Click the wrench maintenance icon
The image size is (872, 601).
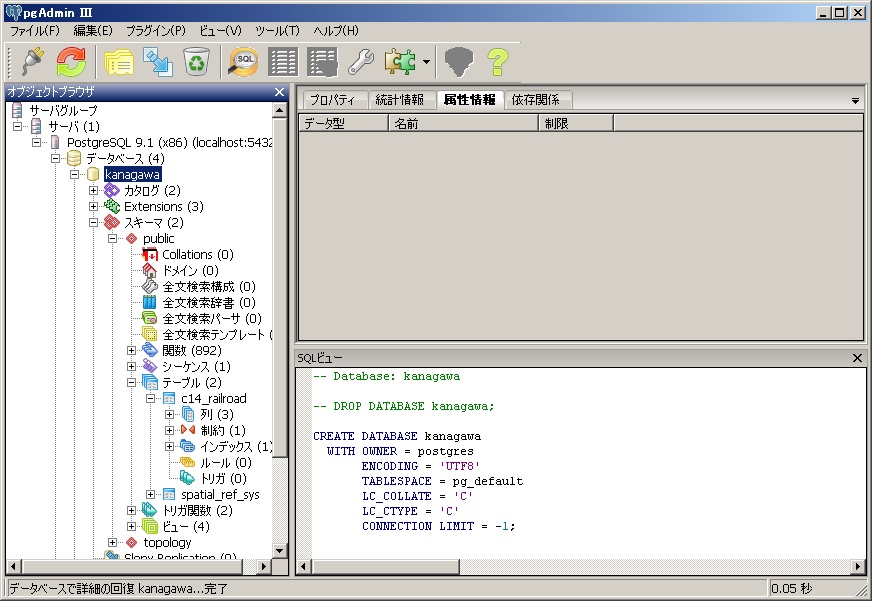(x=360, y=62)
